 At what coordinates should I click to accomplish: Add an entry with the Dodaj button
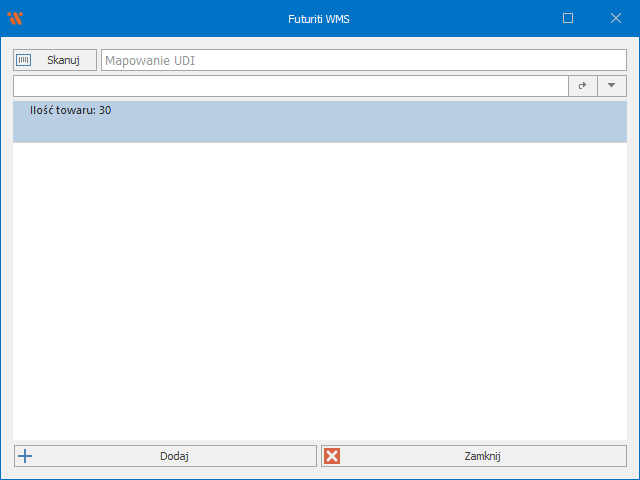click(174, 456)
